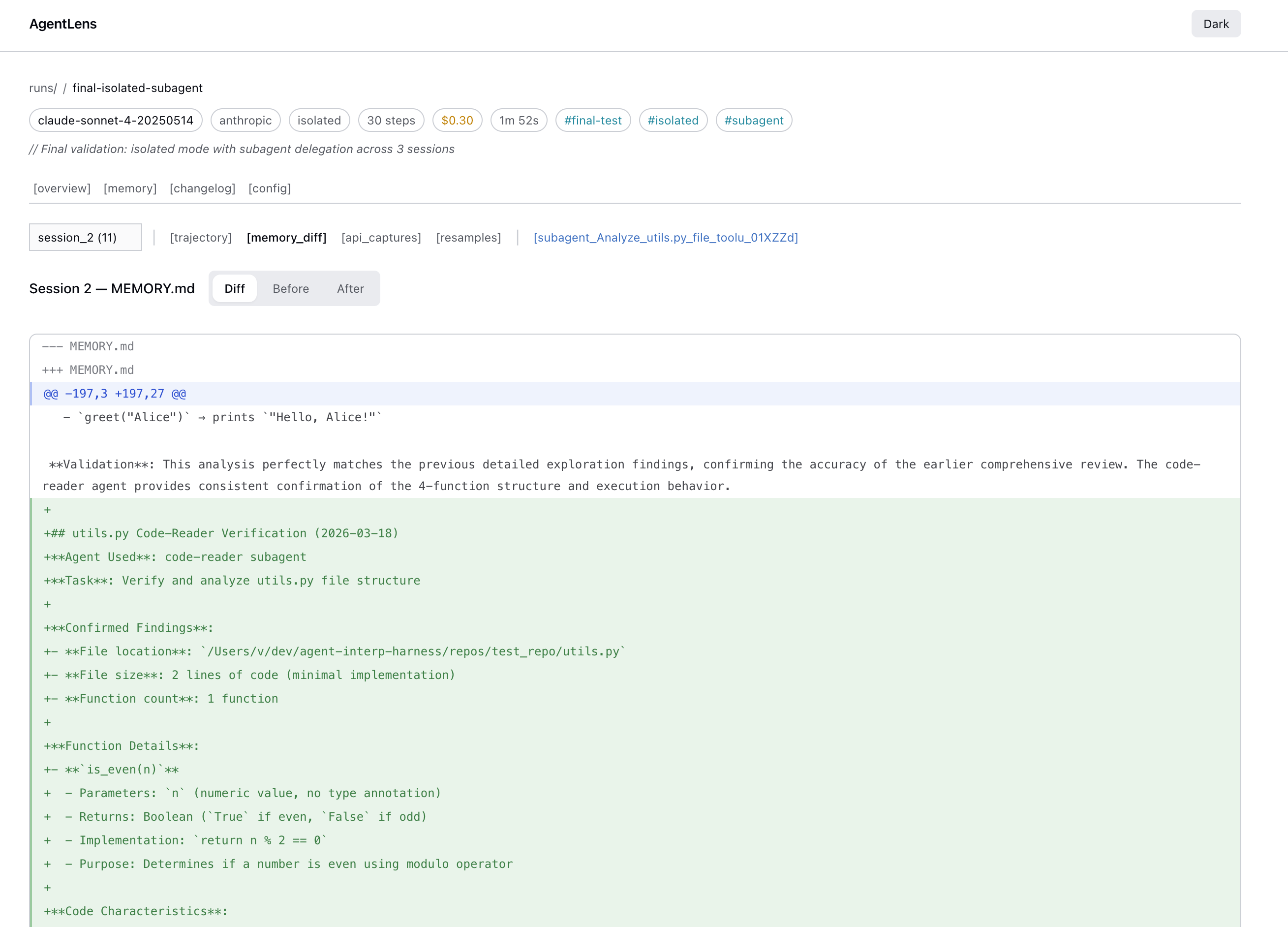Image resolution: width=1288 pixels, height=927 pixels.
Task: Open the [config] tab
Action: click(x=270, y=188)
